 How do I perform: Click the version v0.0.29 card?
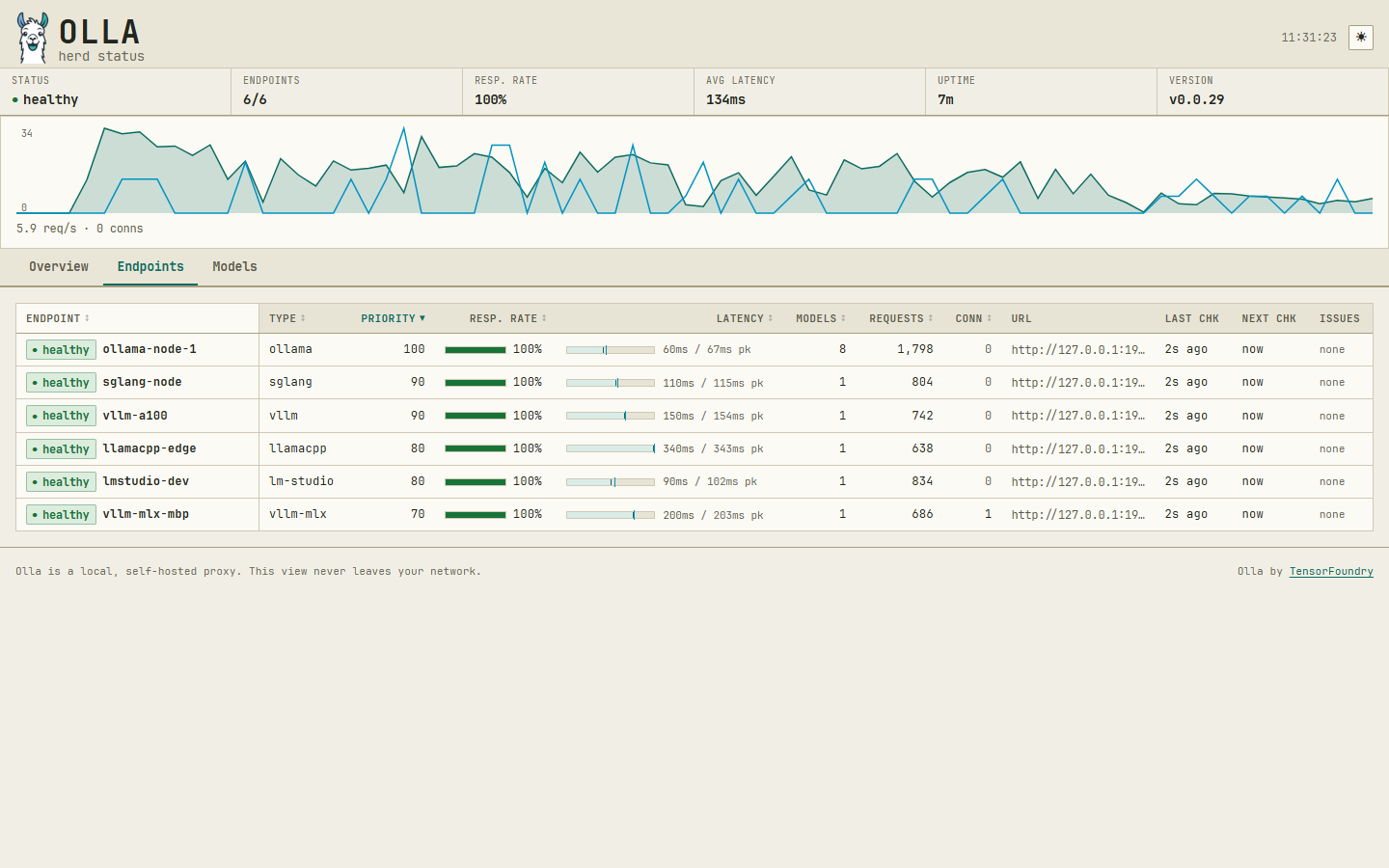[1272, 92]
